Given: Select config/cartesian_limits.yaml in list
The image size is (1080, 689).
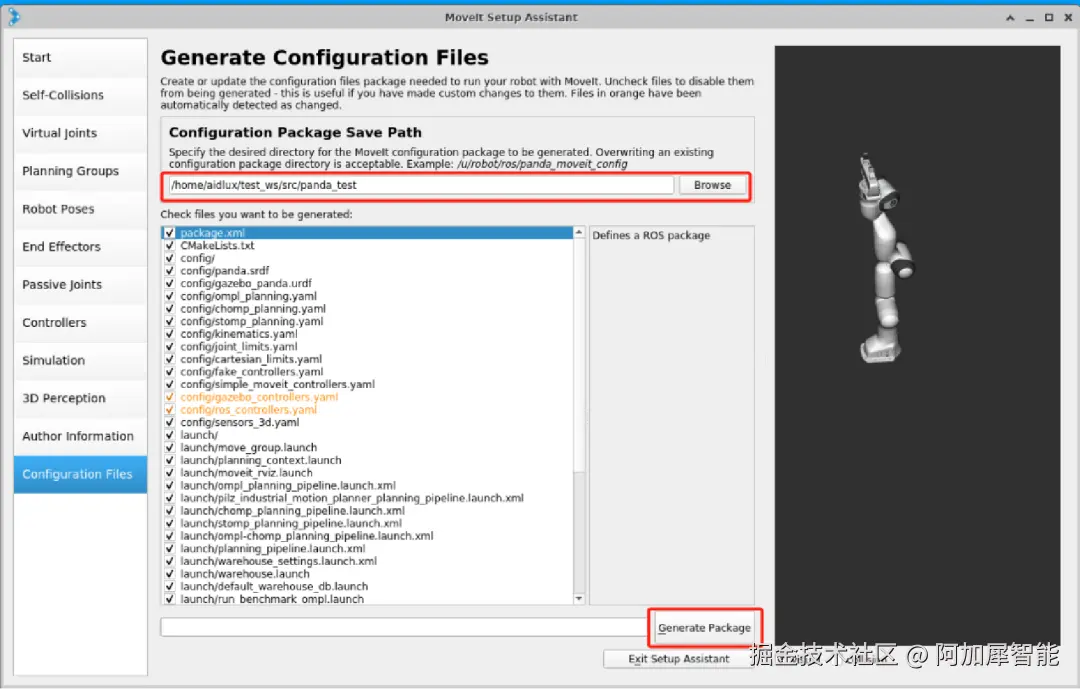Looking at the screenshot, I should tap(251, 359).
